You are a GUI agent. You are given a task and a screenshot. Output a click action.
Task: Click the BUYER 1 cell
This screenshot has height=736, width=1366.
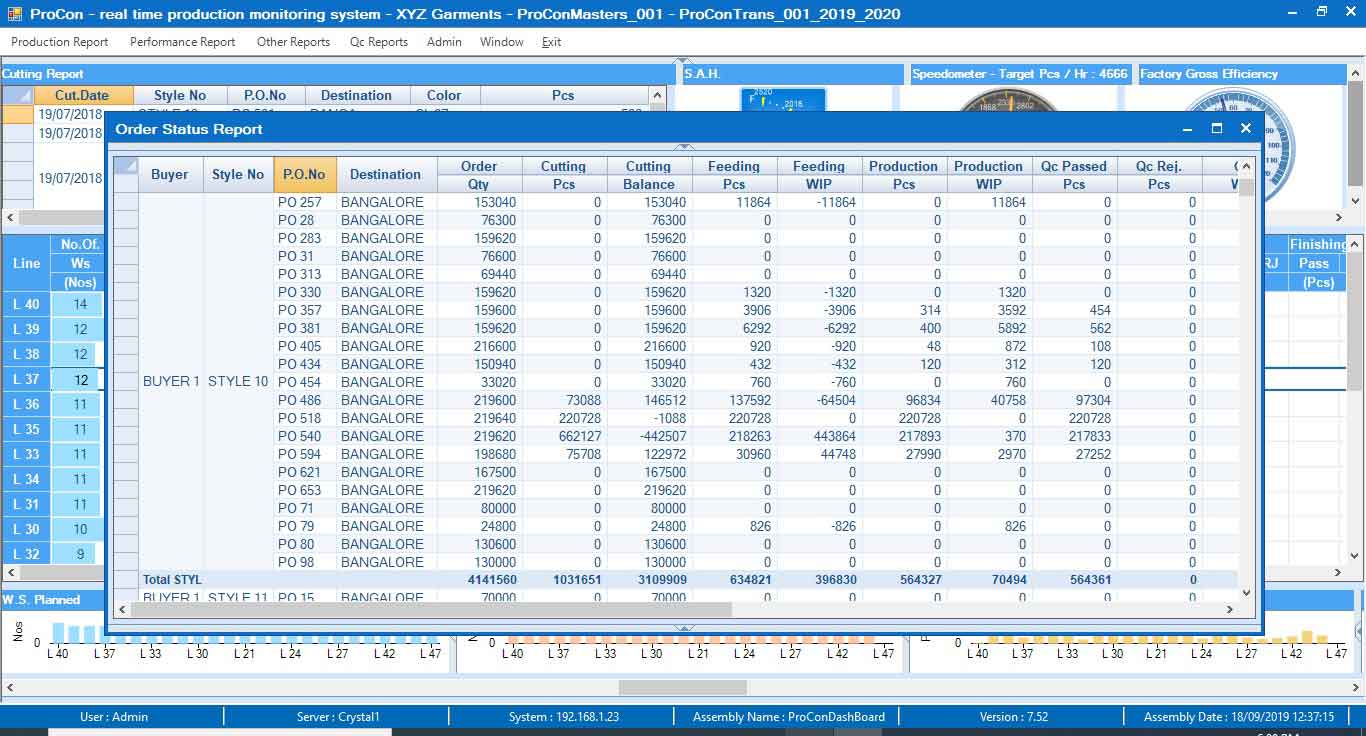[171, 381]
